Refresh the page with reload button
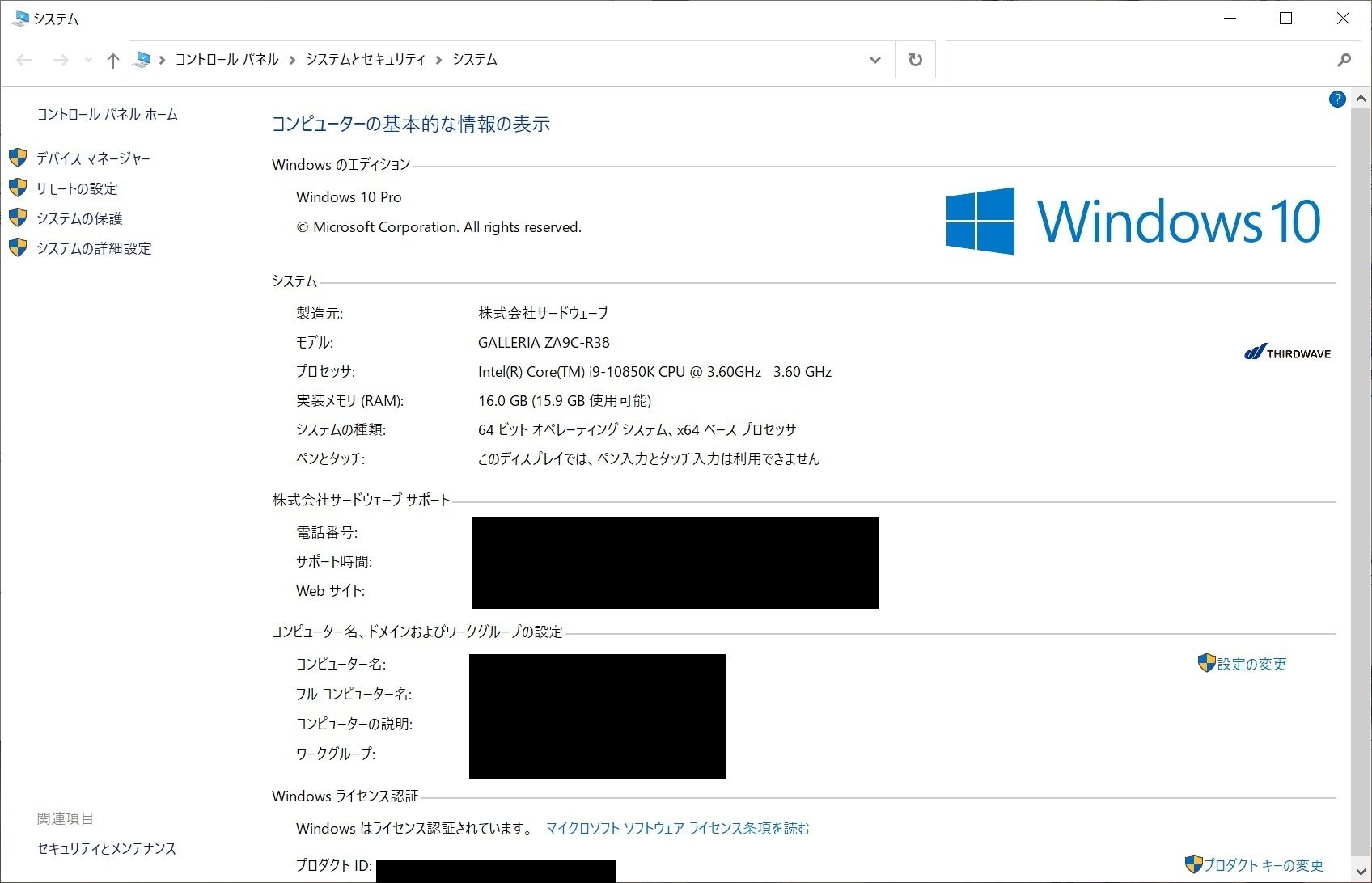This screenshot has height=883, width=1372. [916, 60]
